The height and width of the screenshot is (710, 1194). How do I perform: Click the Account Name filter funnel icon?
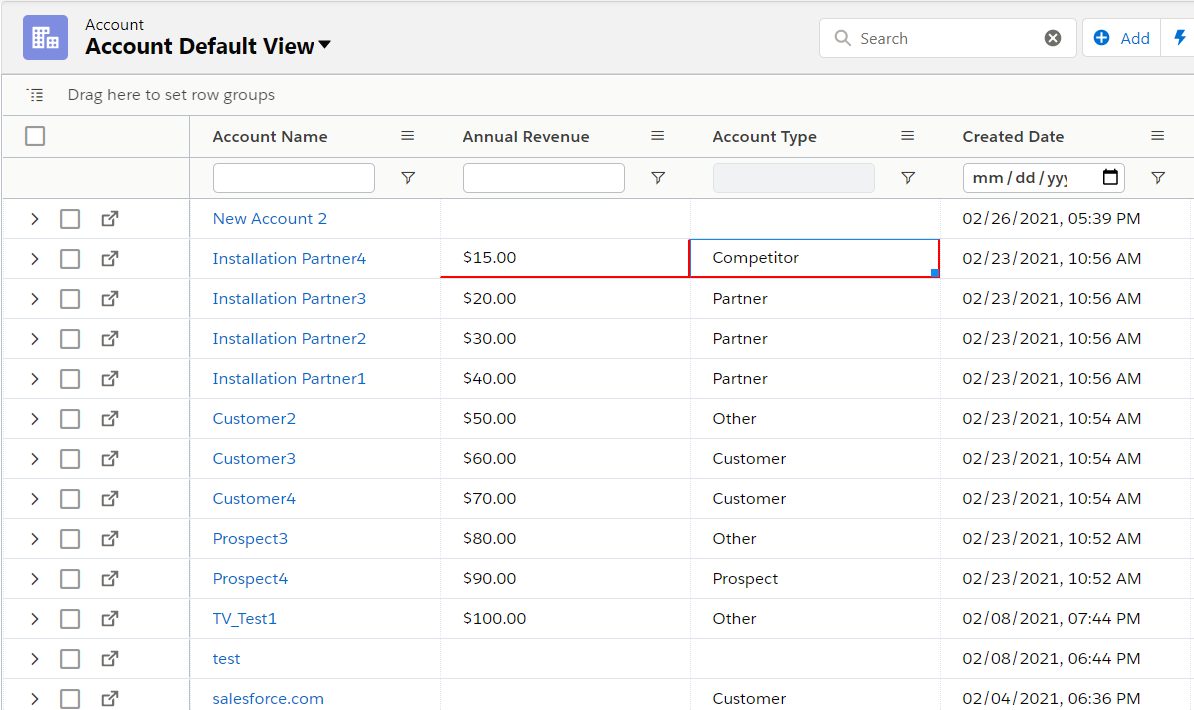408,178
